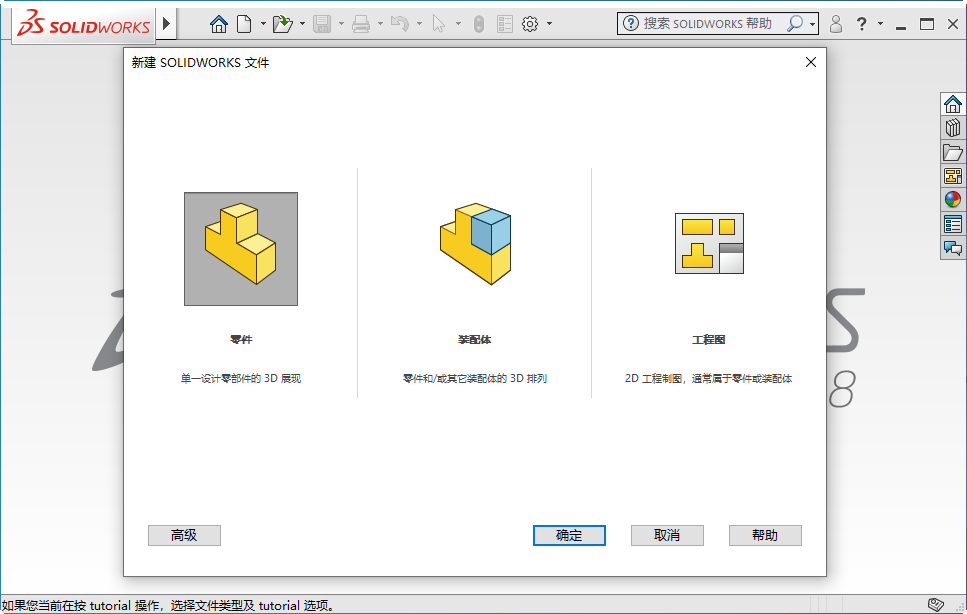Viewport: 967px width, 614px height.
Task: Open the 帮助 help button in dialog
Action: tap(765, 535)
